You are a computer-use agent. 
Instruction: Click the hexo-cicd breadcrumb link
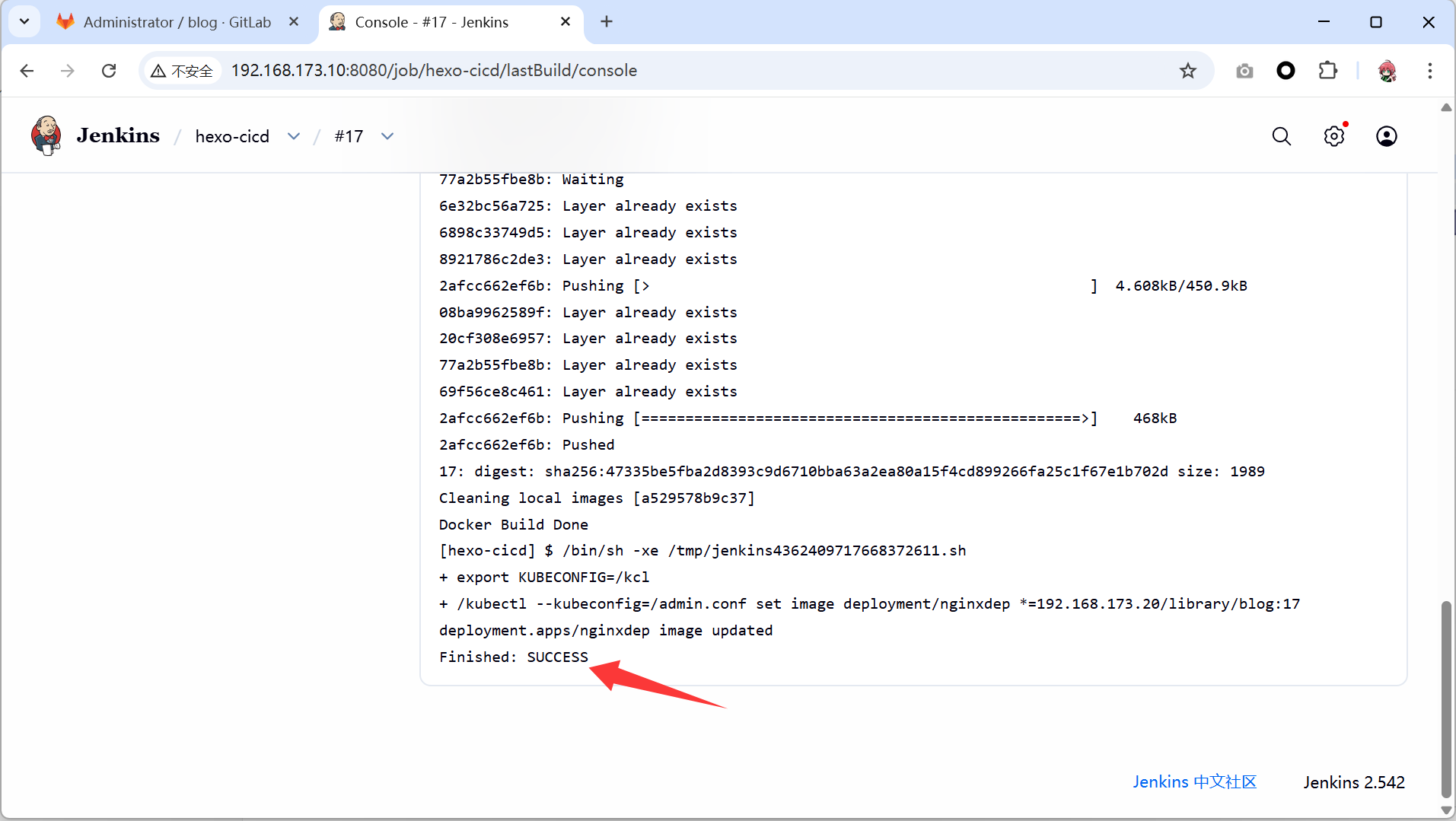pos(232,136)
